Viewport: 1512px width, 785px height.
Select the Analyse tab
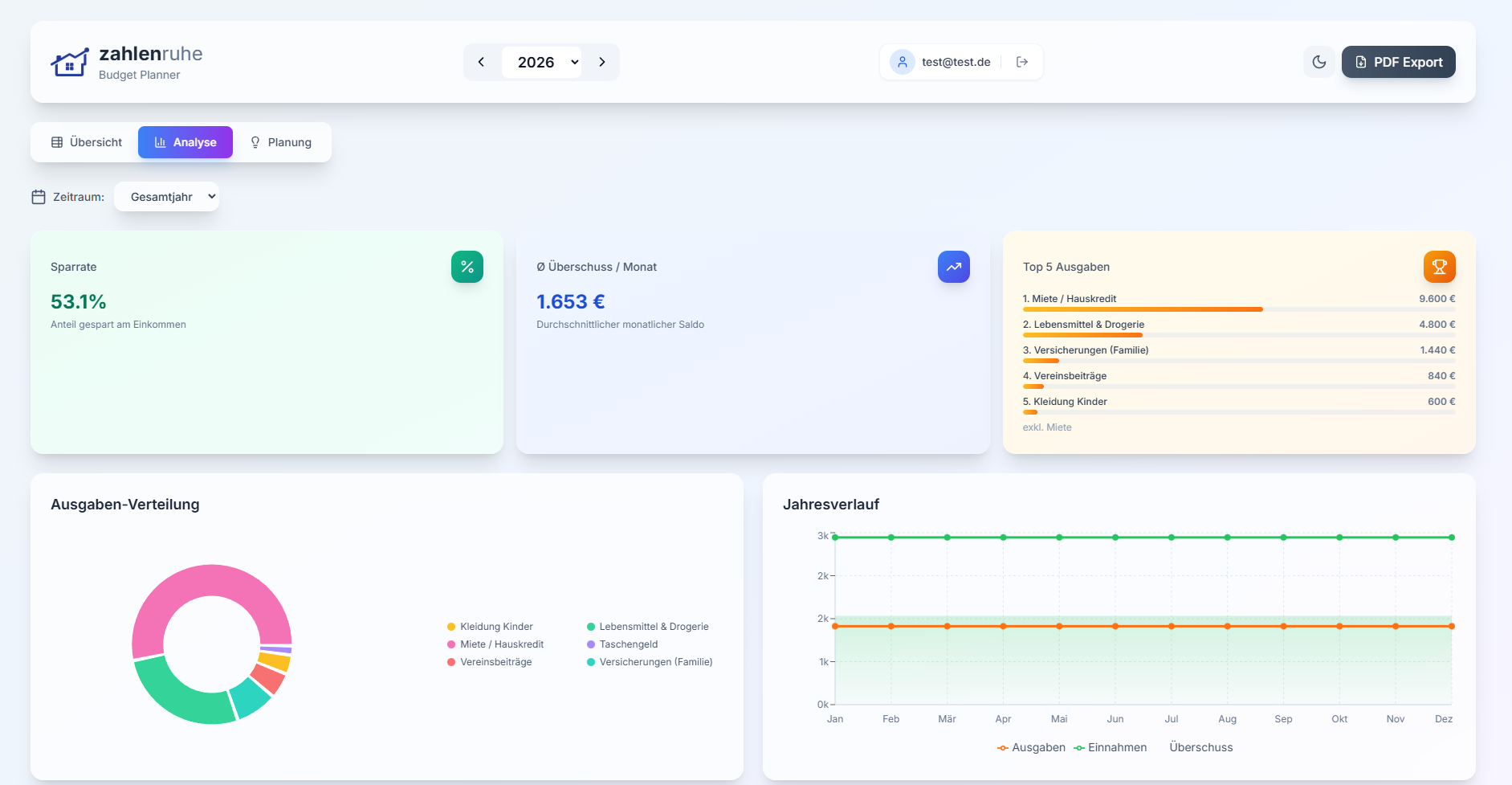tap(185, 141)
